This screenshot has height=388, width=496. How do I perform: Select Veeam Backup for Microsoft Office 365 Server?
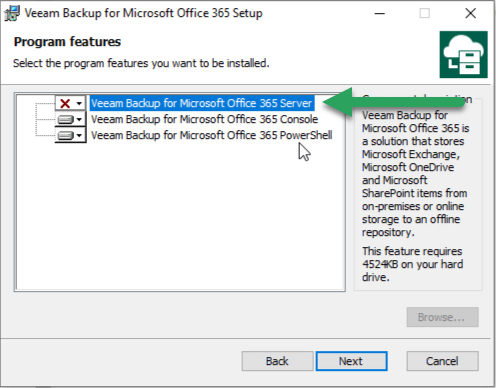tap(202, 103)
